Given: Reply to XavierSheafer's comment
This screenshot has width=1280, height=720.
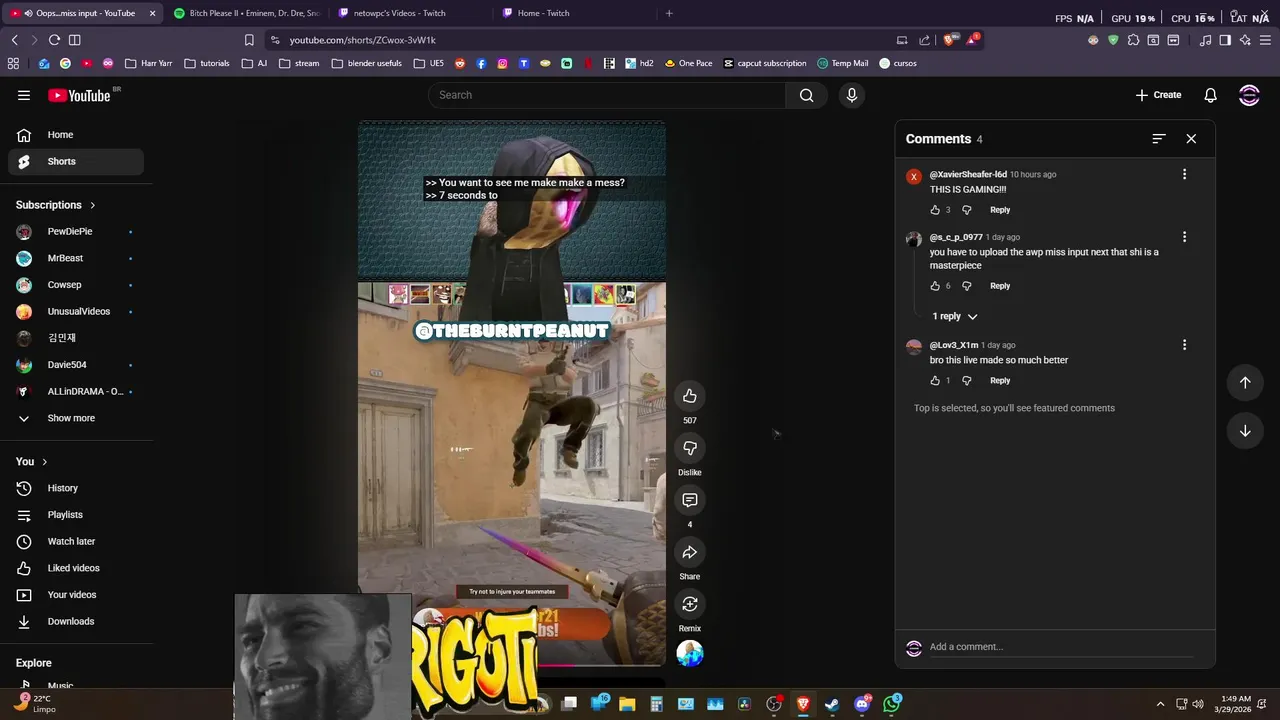Looking at the screenshot, I should coord(1000,210).
